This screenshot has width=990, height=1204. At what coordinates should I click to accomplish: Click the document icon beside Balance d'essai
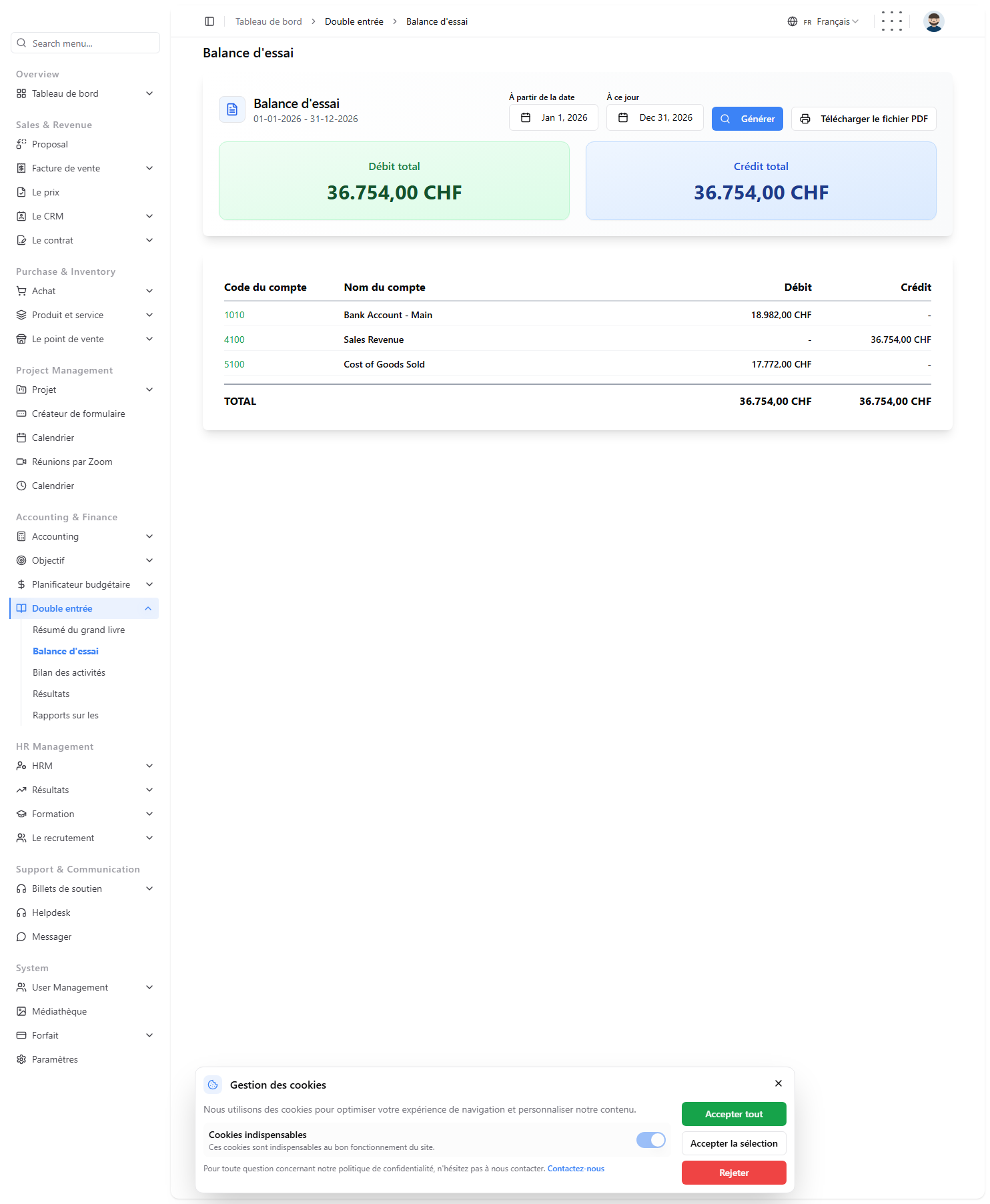tap(232, 109)
